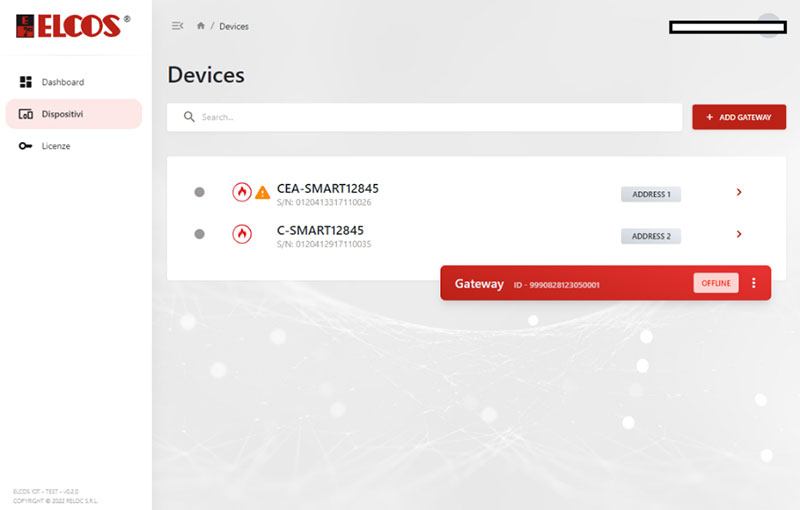
Task: Click the grey status dot for C-SMART12845
Action: coord(199,234)
